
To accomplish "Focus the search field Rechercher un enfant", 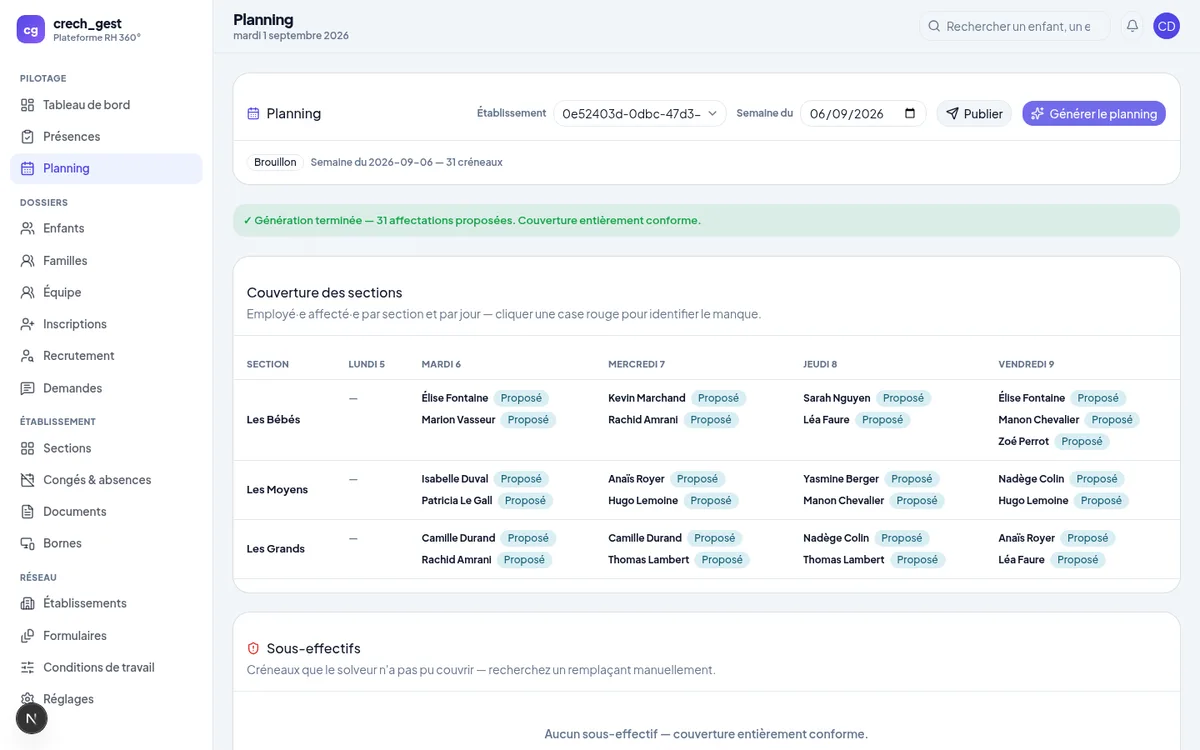I will [1014, 27].
